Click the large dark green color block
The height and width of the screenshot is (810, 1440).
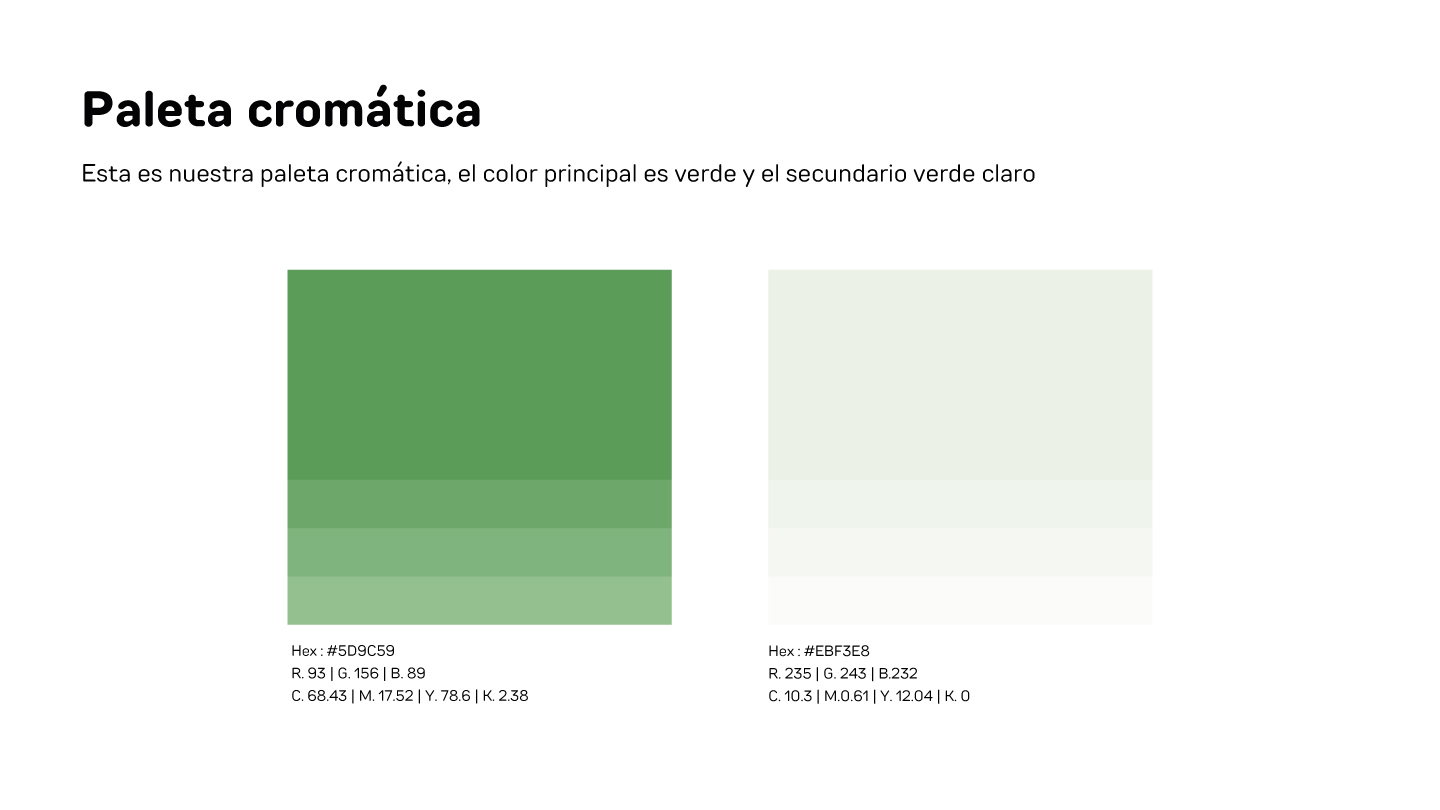click(479, 374)
